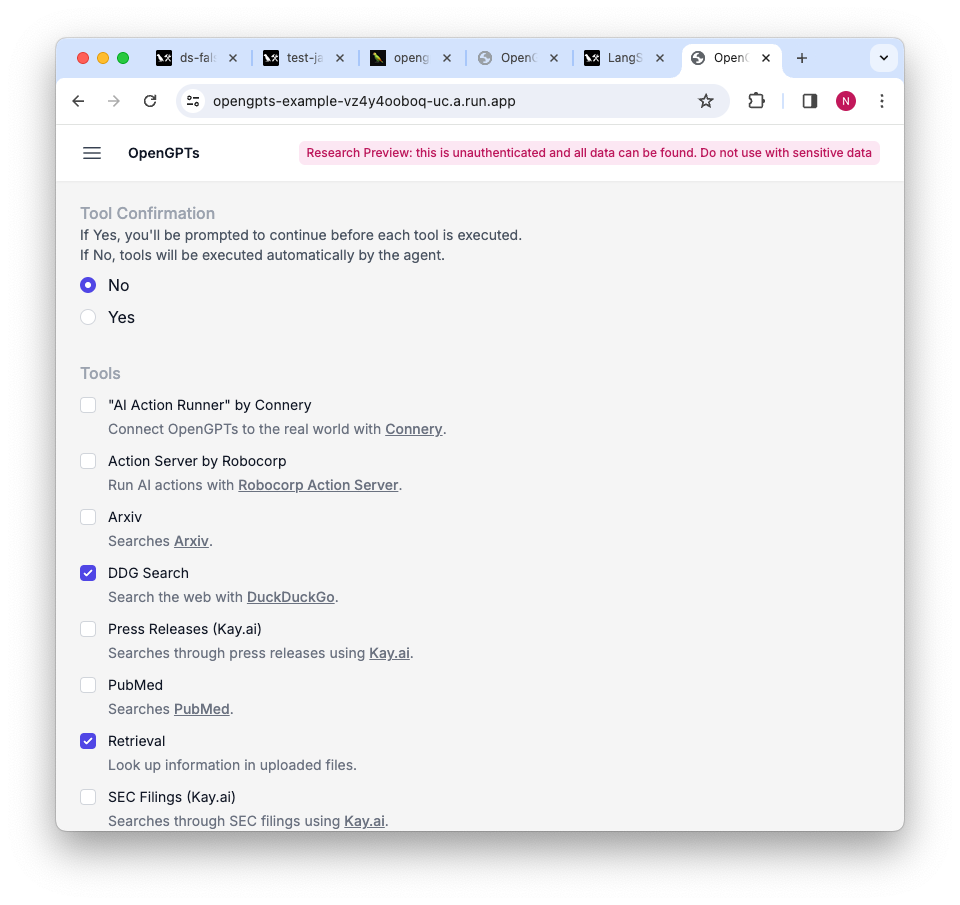Open Chrome three-dot menu
The height and width of the screenshot is (905, 960).
point(882,101)
